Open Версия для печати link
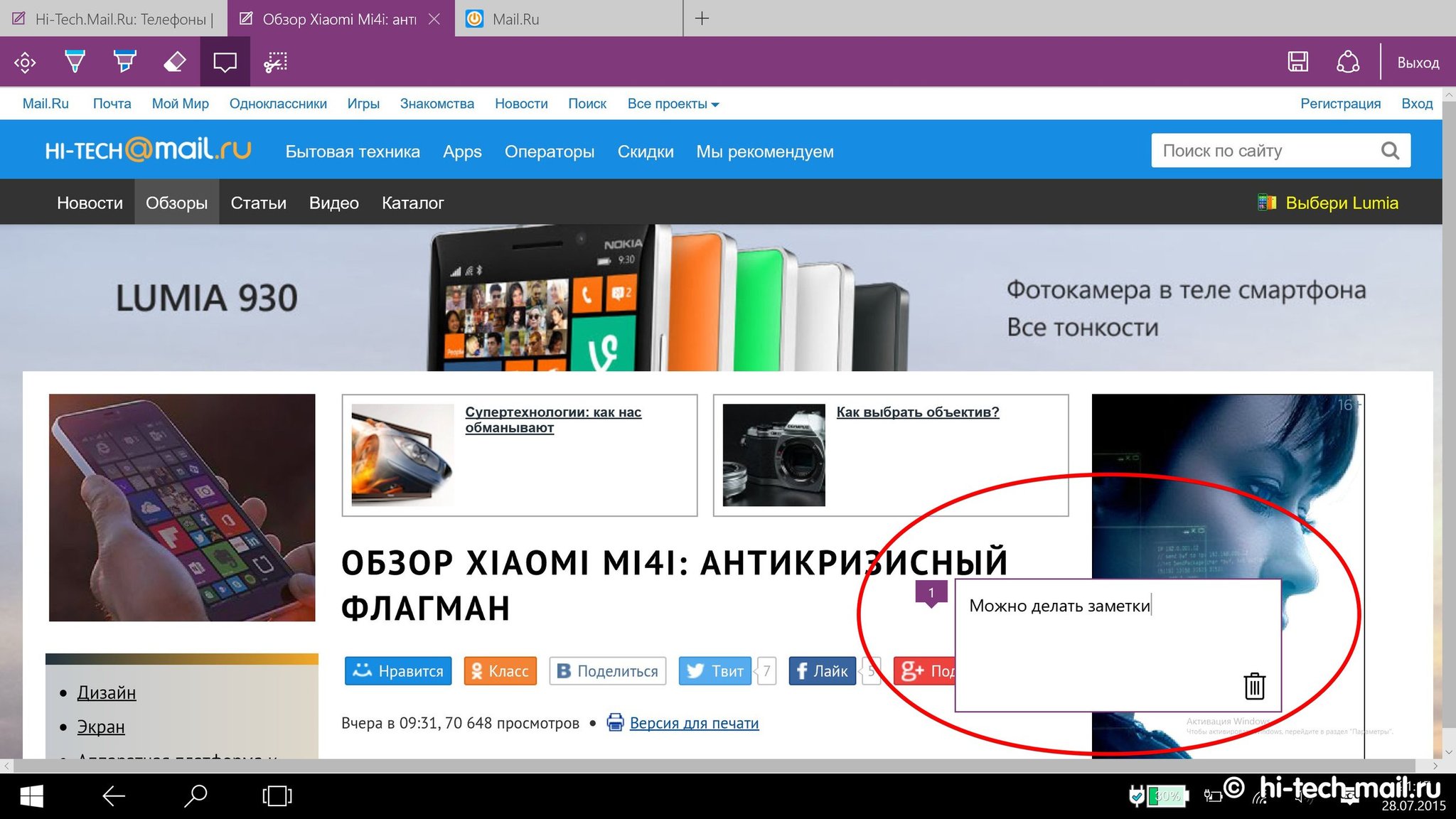The width and height of the screenshot is (1456, 819). pos(694,723)
